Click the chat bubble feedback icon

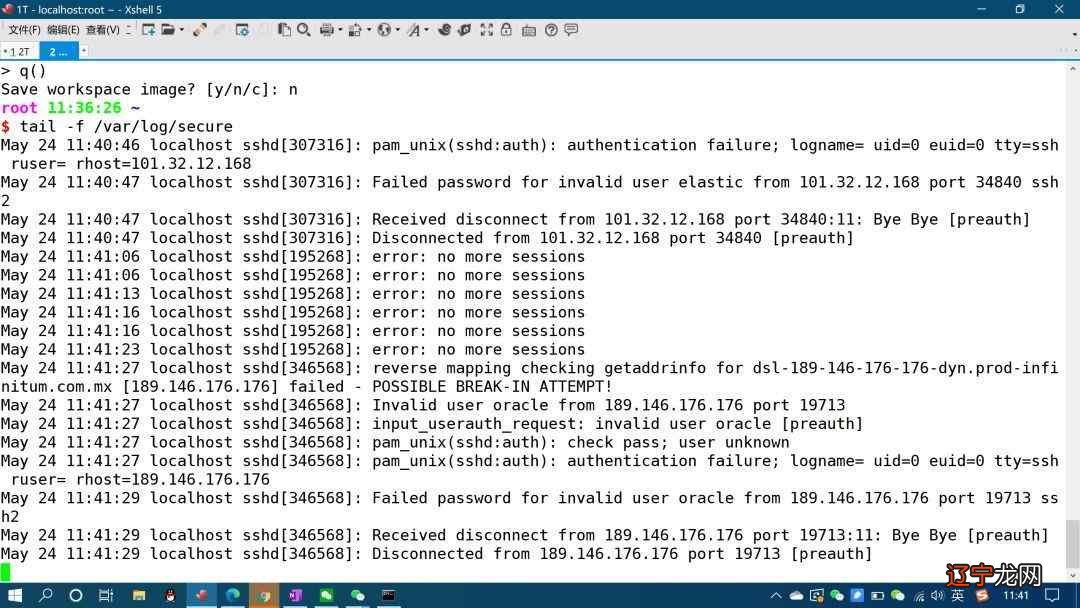[x=571, y=30]
